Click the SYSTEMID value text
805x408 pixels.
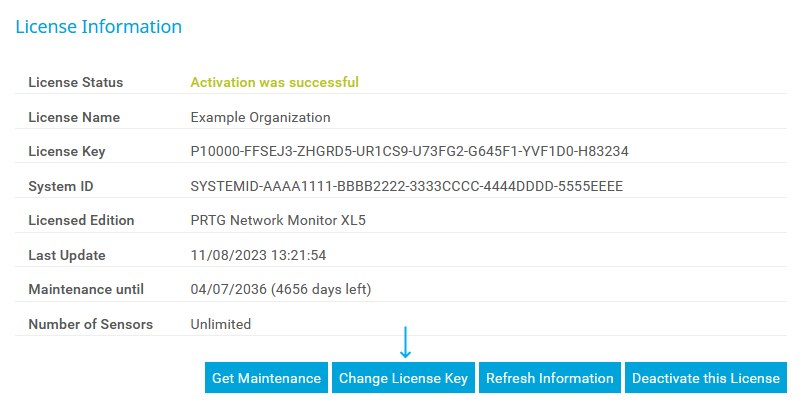(x=407, y=186)
